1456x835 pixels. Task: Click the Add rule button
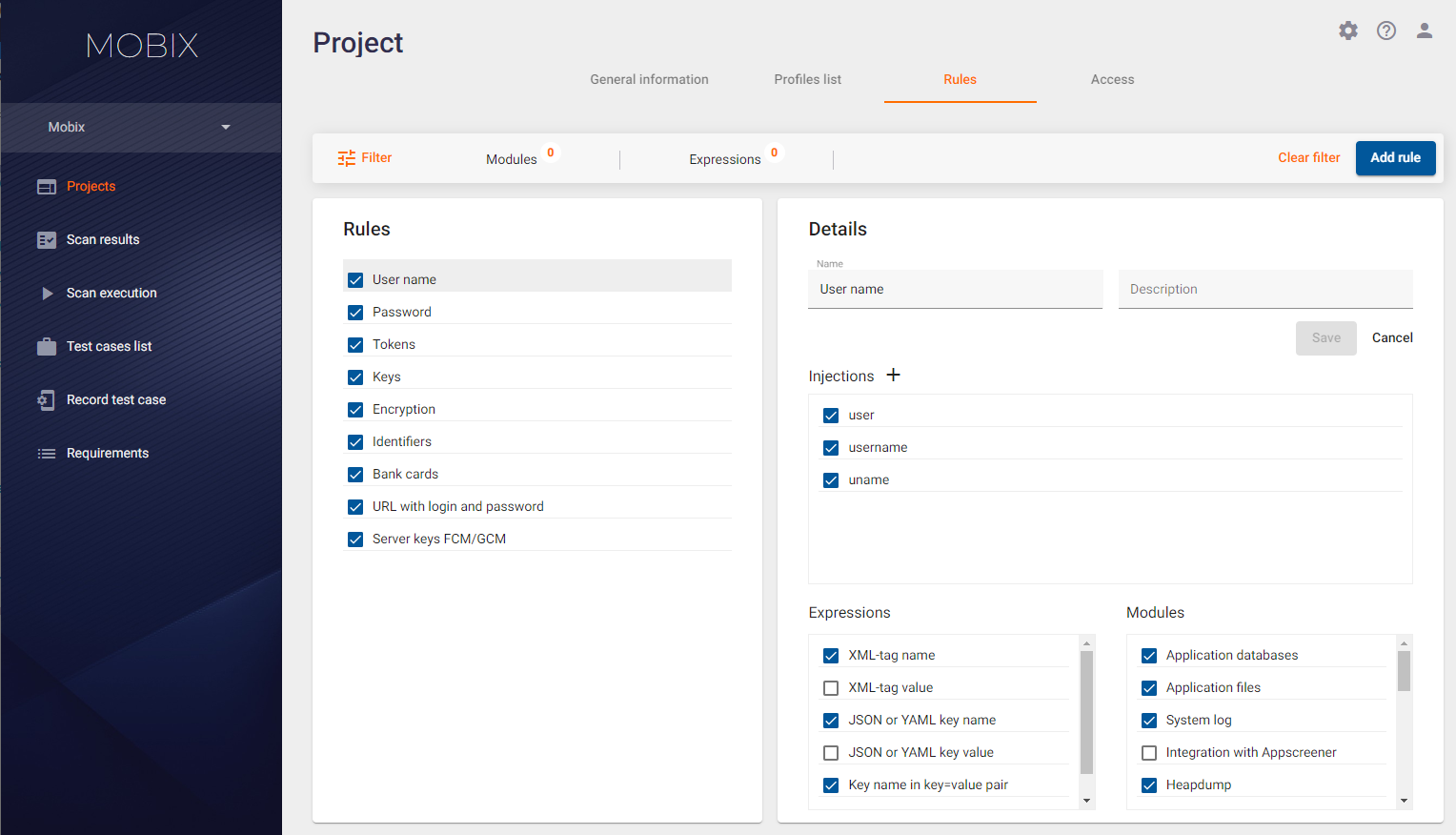[x=1395, y=158]
